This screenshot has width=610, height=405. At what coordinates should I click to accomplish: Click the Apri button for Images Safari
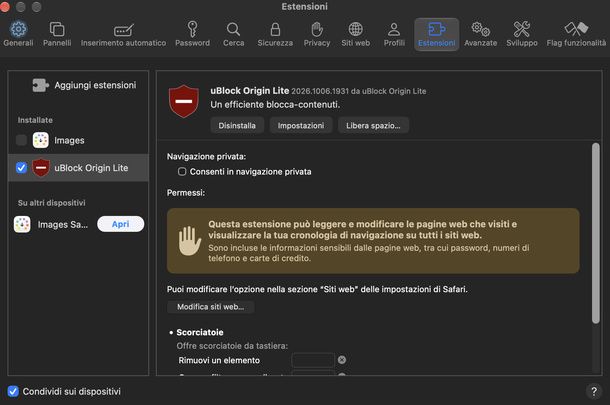tap(121, 224)
